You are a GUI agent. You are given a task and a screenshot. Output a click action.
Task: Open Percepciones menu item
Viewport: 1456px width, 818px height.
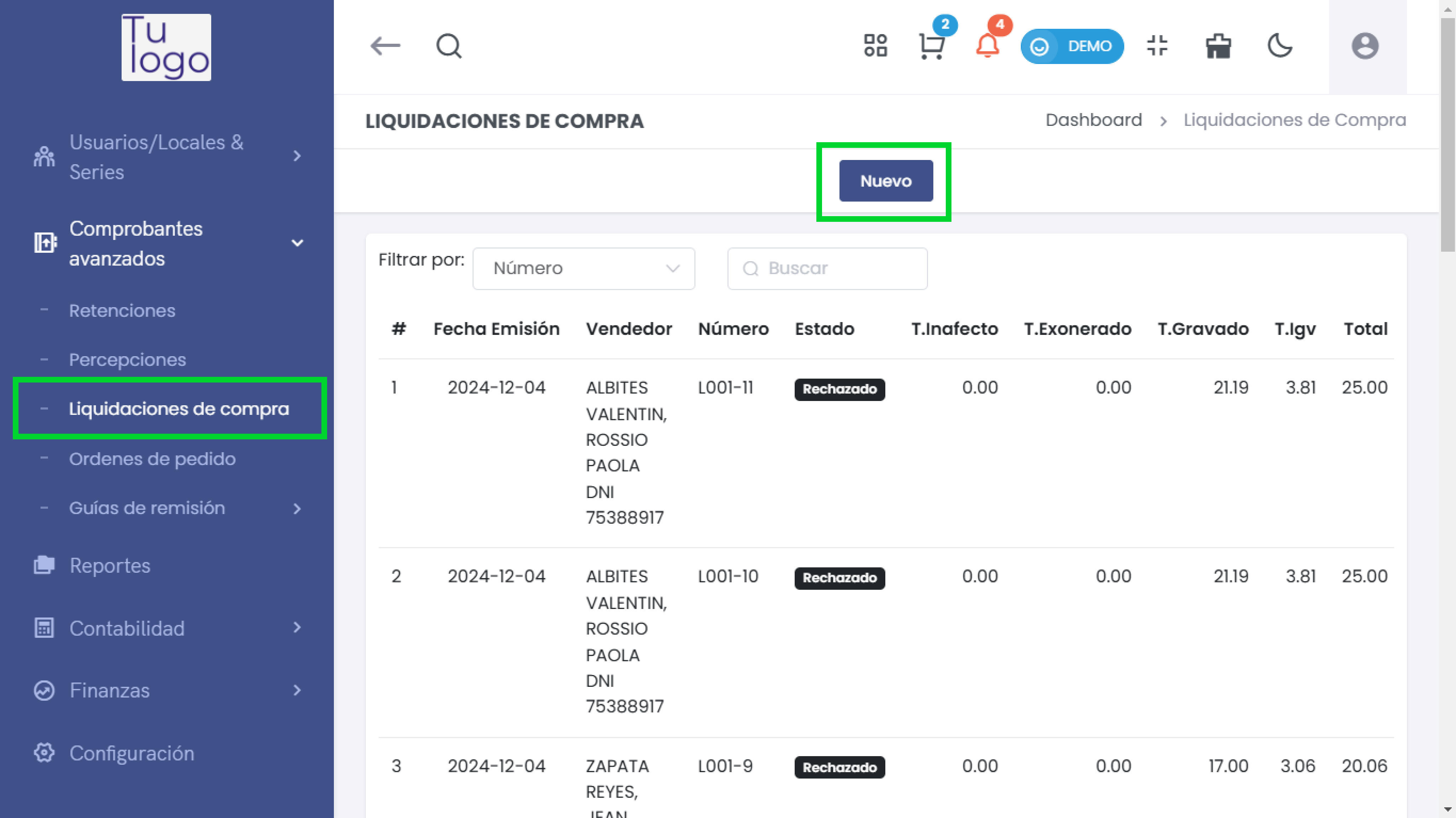coord(127,360)
